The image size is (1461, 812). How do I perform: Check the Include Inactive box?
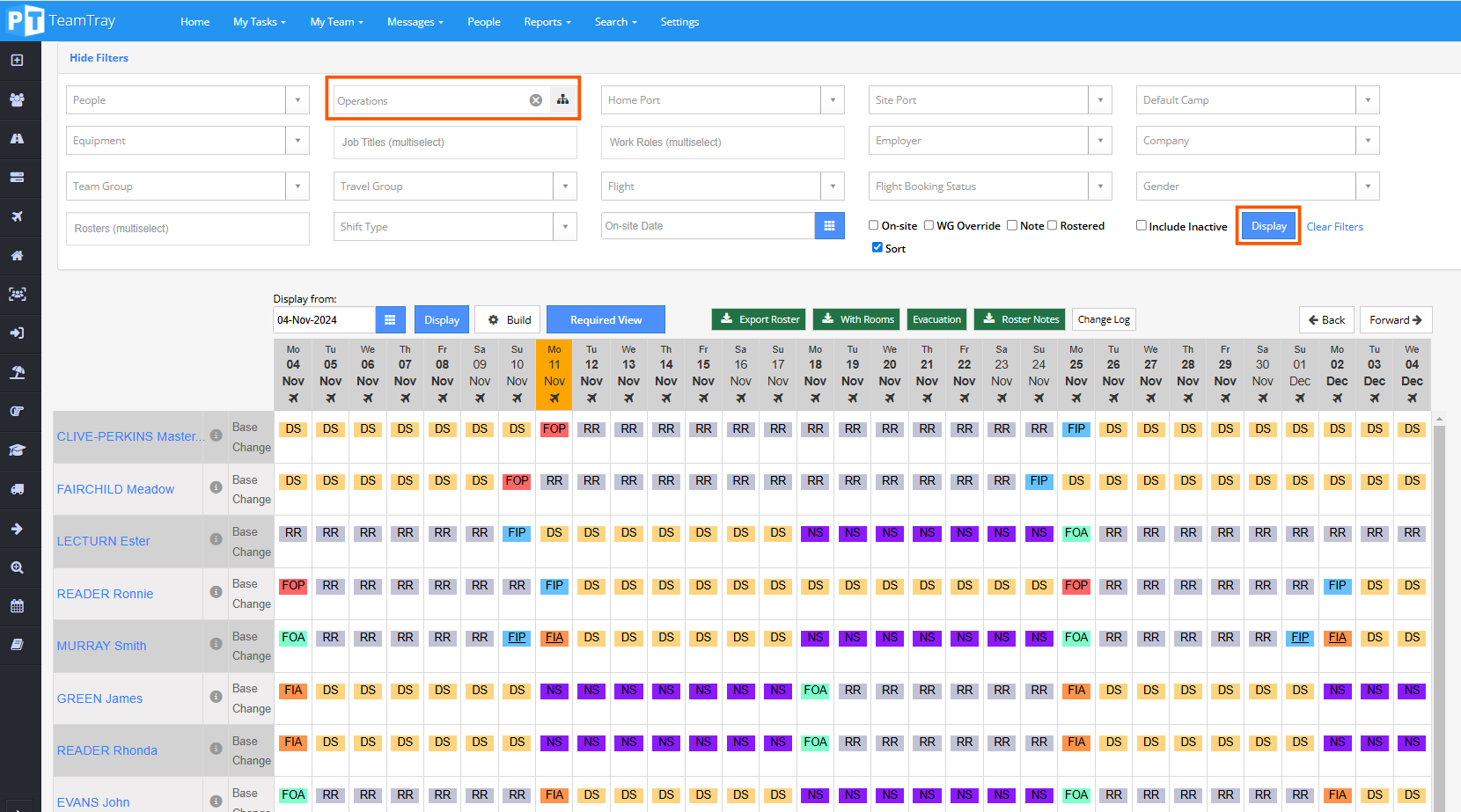[x=1142, y=225]
